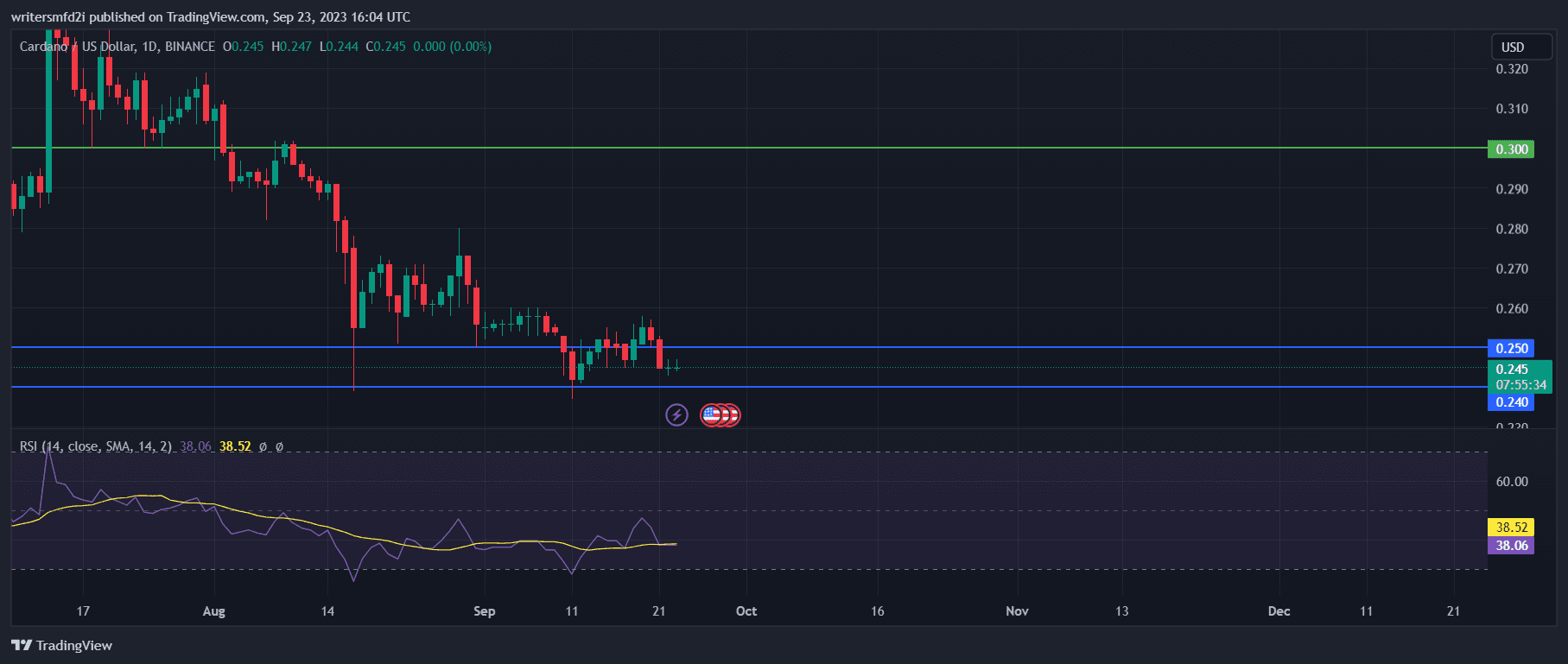Viewport: 1568px width, 664px height.
Task: Click the yellow 38.52 RSI axis label
Action: pos(1510,527)
